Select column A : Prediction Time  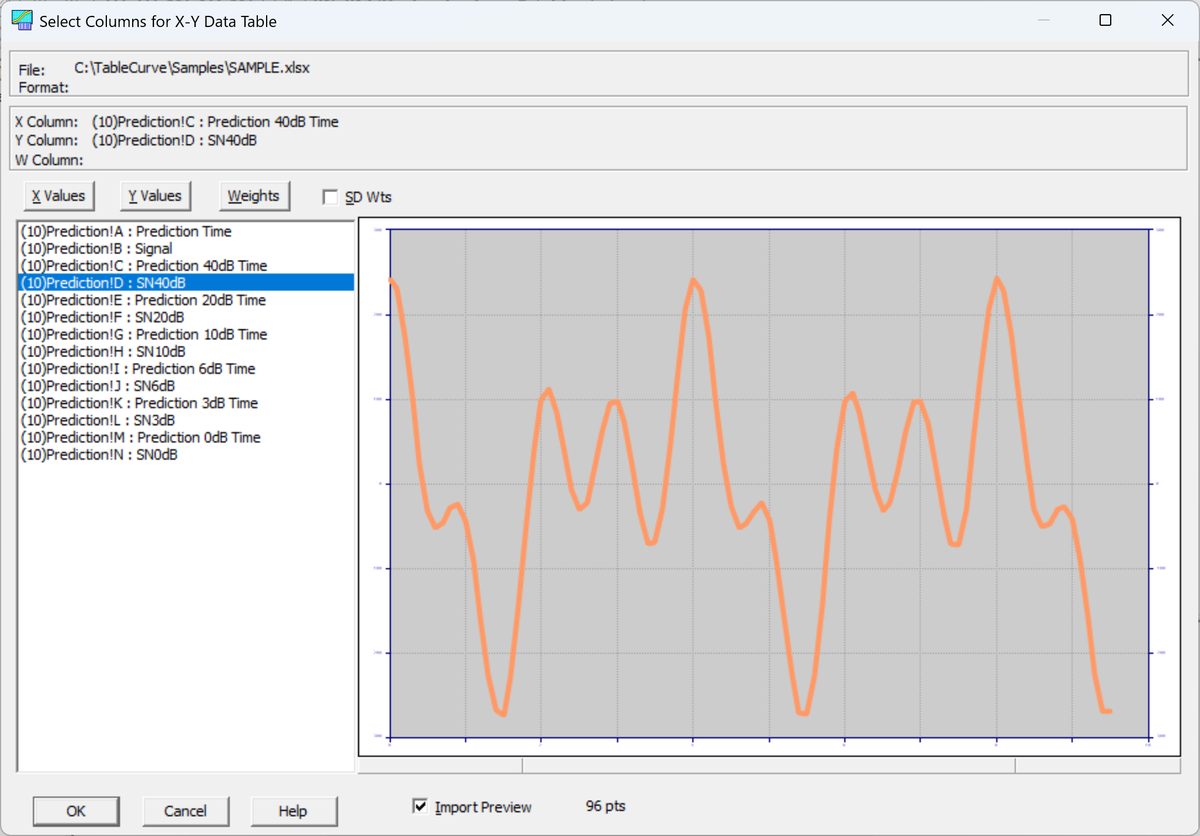tap(186, 231)
